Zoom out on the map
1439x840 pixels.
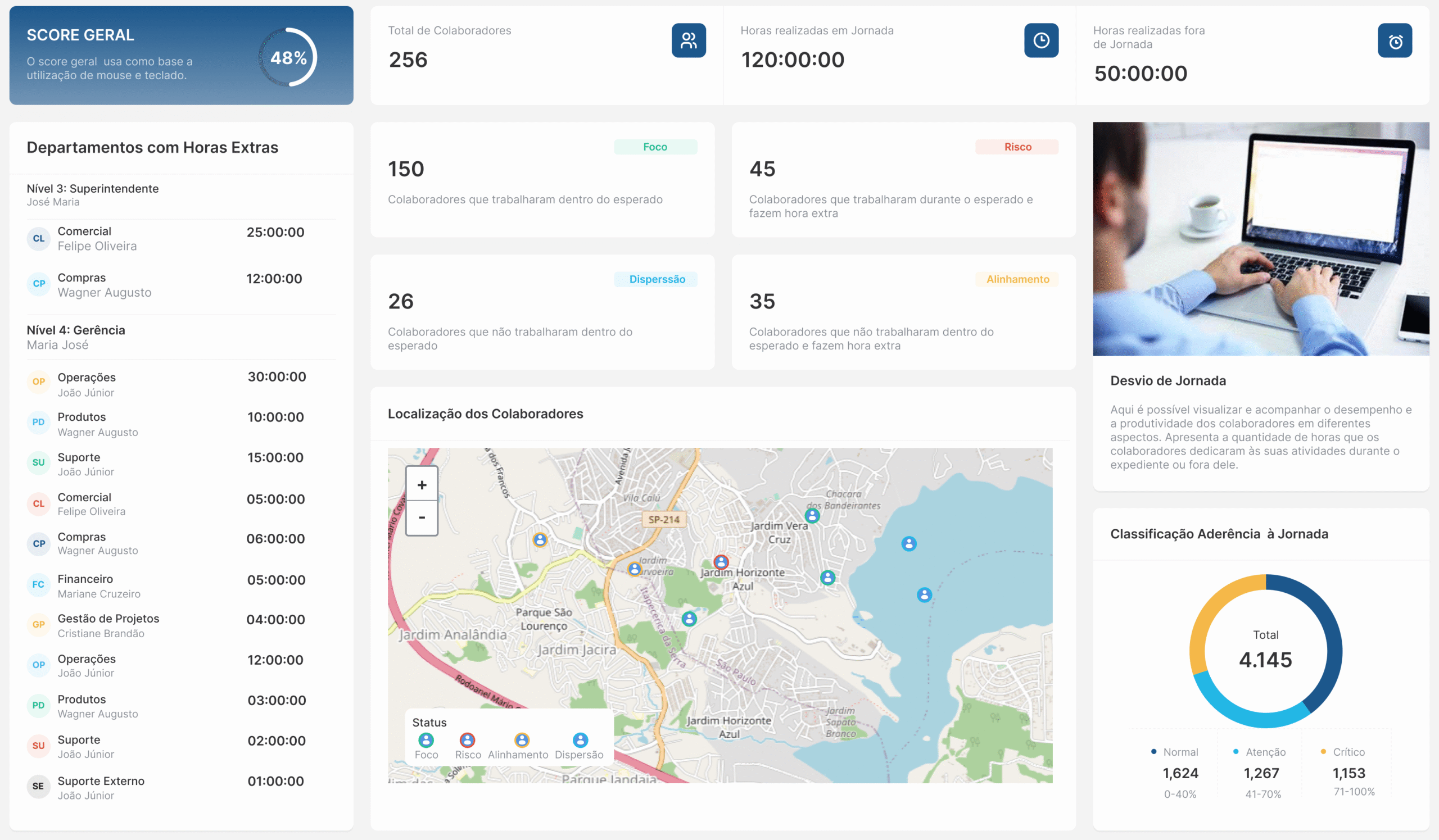point(422,517)
